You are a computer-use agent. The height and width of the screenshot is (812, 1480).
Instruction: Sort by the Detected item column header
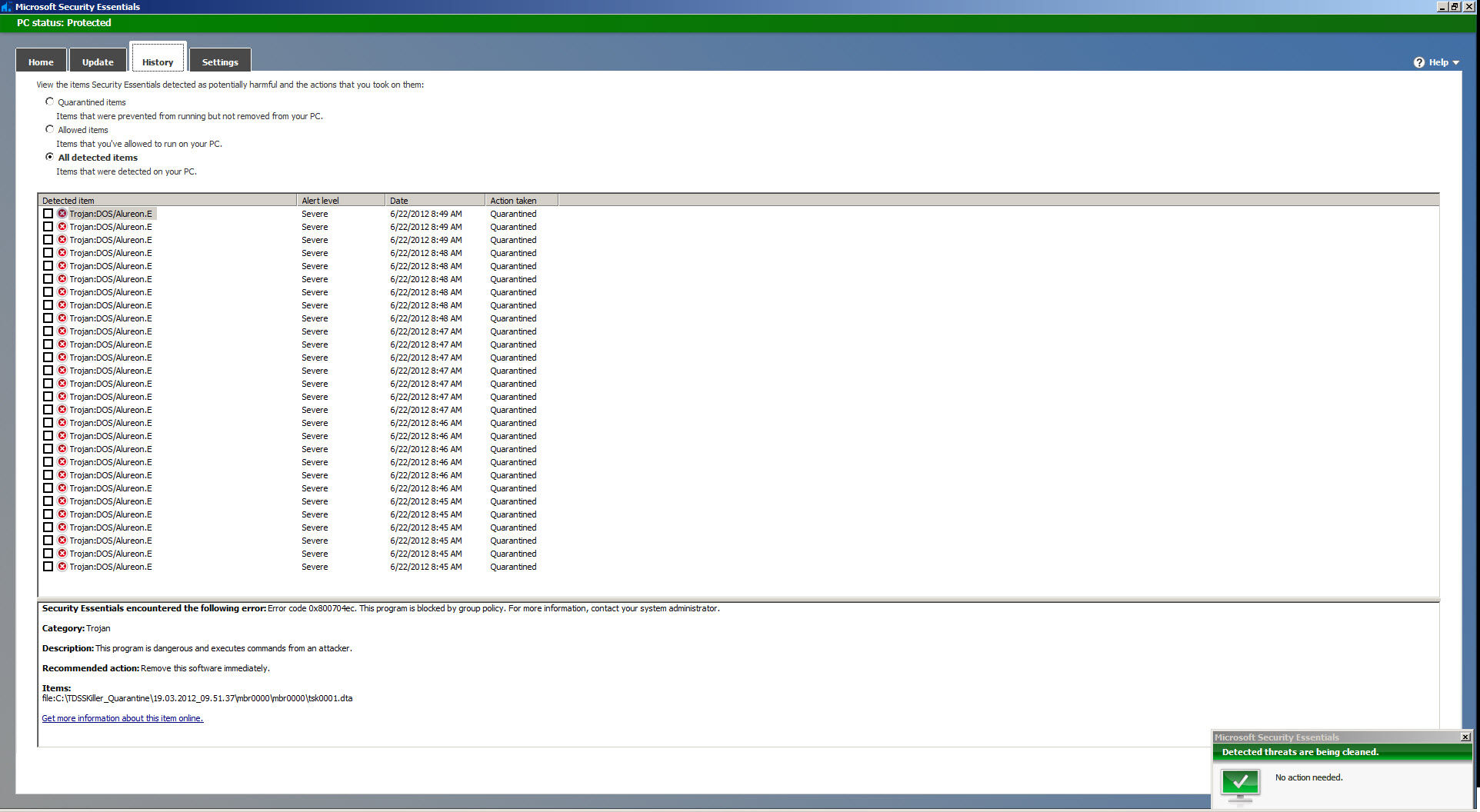coord(167,200)
